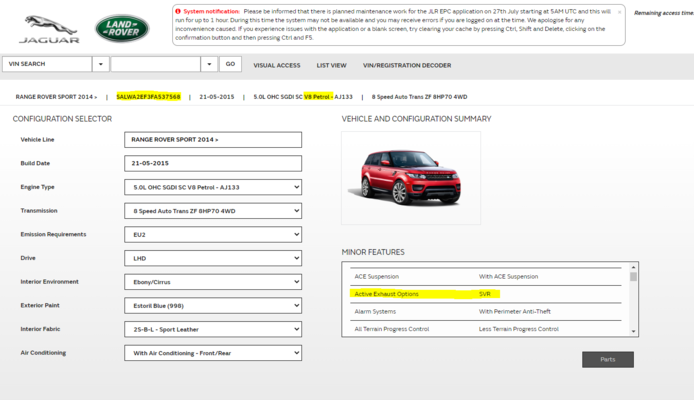
Task: Click the Minor Features scrollbar thumb
Action: pyautogui.click(x=633, y=277)
